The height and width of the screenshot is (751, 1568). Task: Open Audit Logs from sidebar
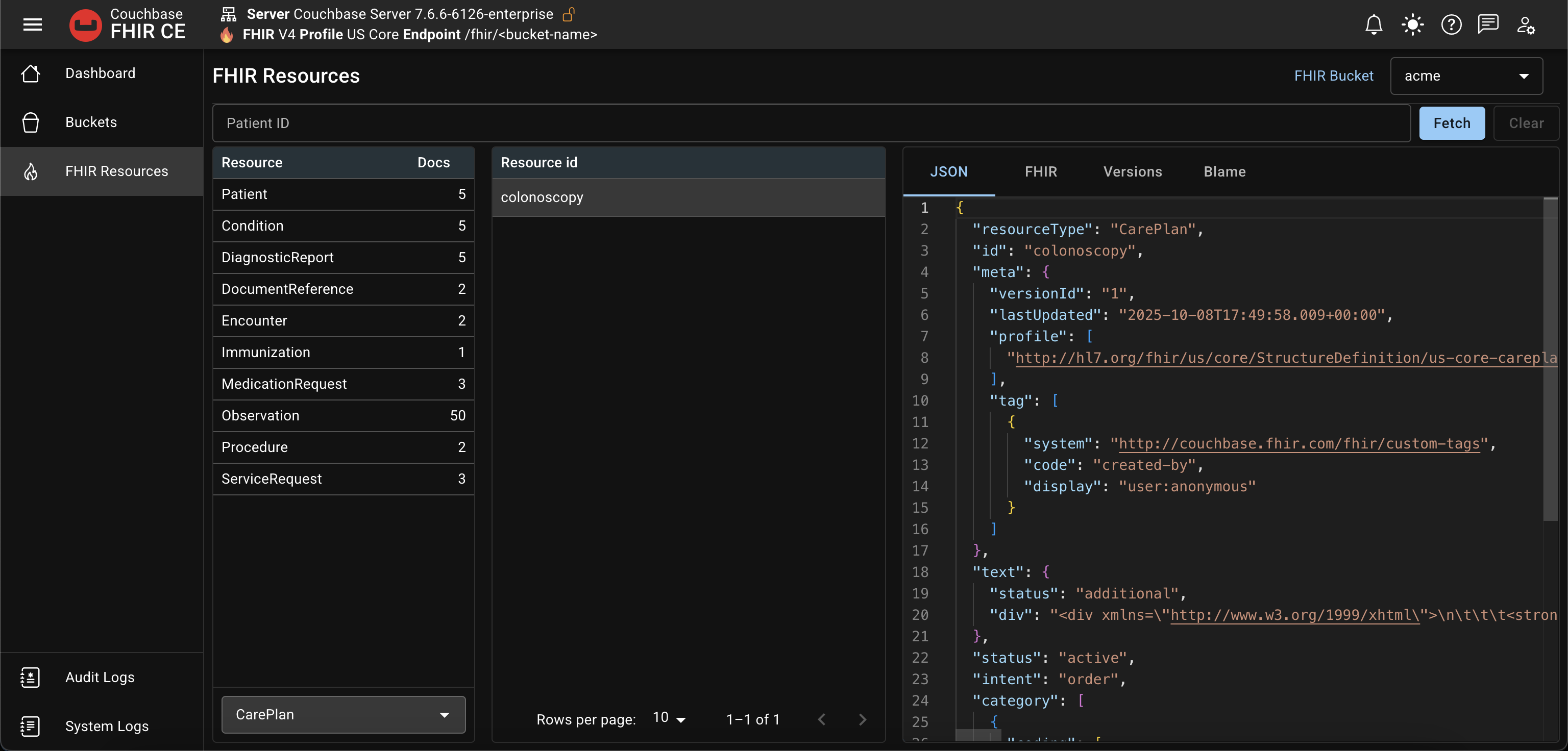100,678
